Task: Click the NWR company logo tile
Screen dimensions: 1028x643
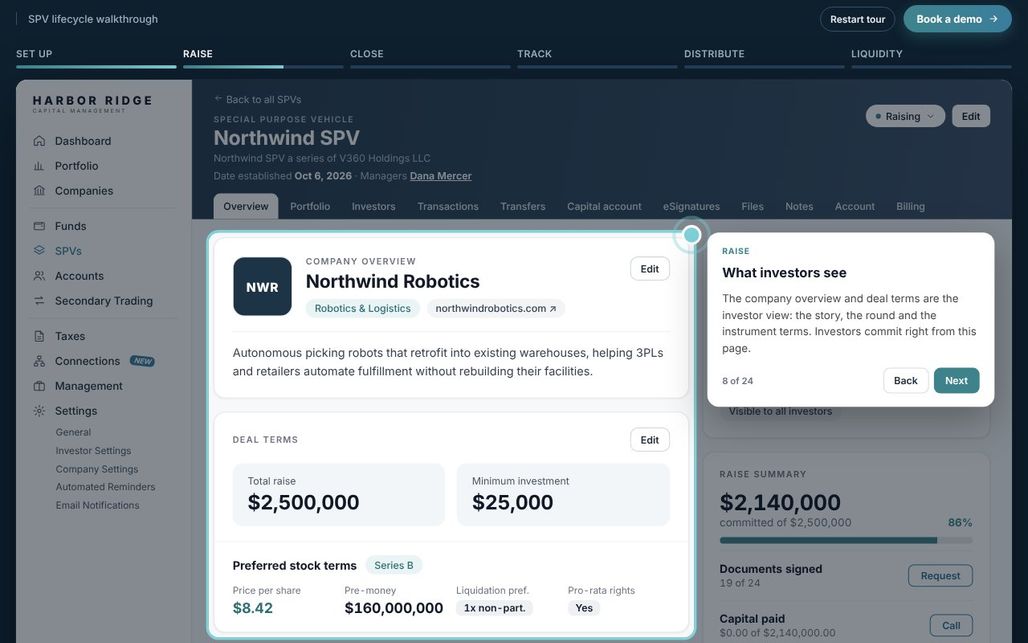Action: pyautogui.click(x=262, y=286)
